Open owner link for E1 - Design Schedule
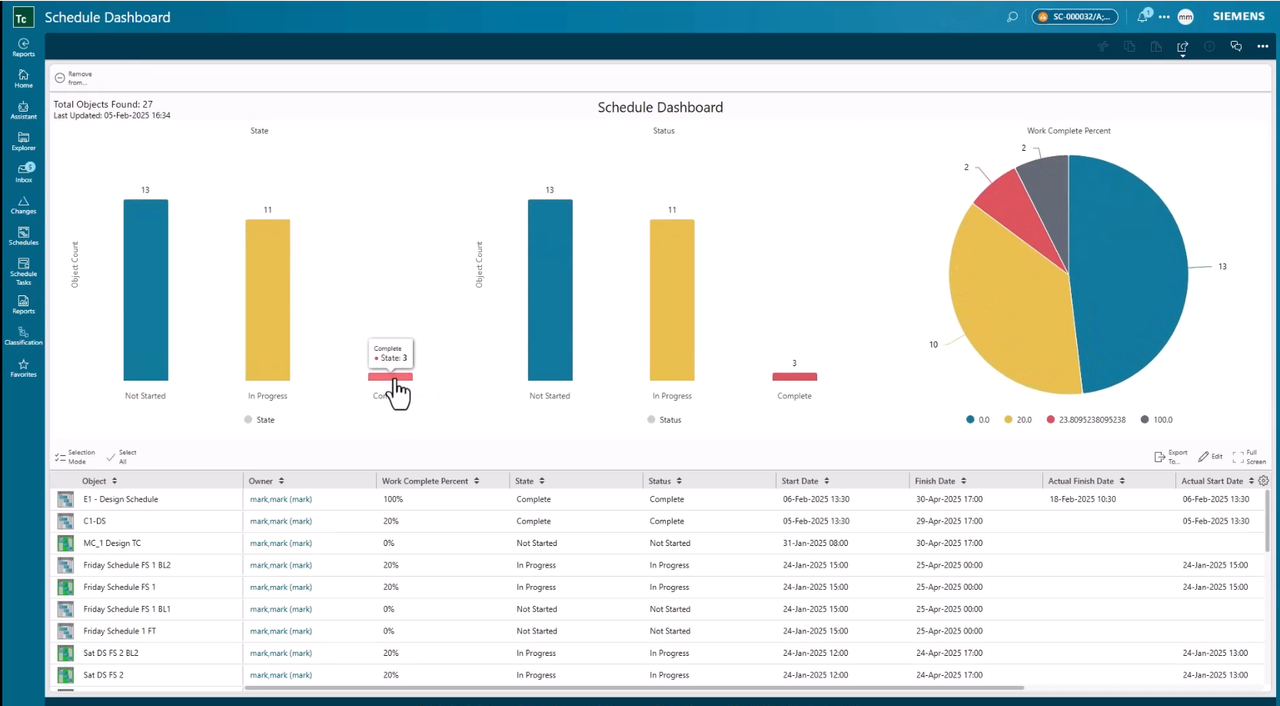This screenshot has height=706, width=1280. 281,499
